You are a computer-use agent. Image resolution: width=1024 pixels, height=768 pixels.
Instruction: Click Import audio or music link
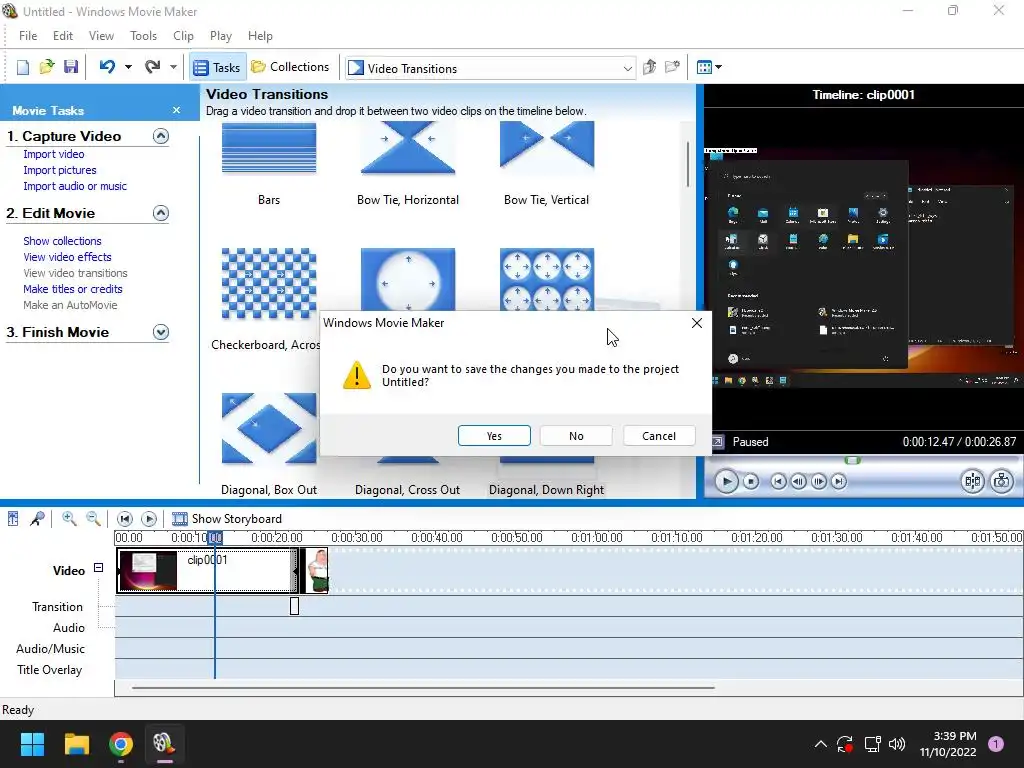[x=75, y=186]
